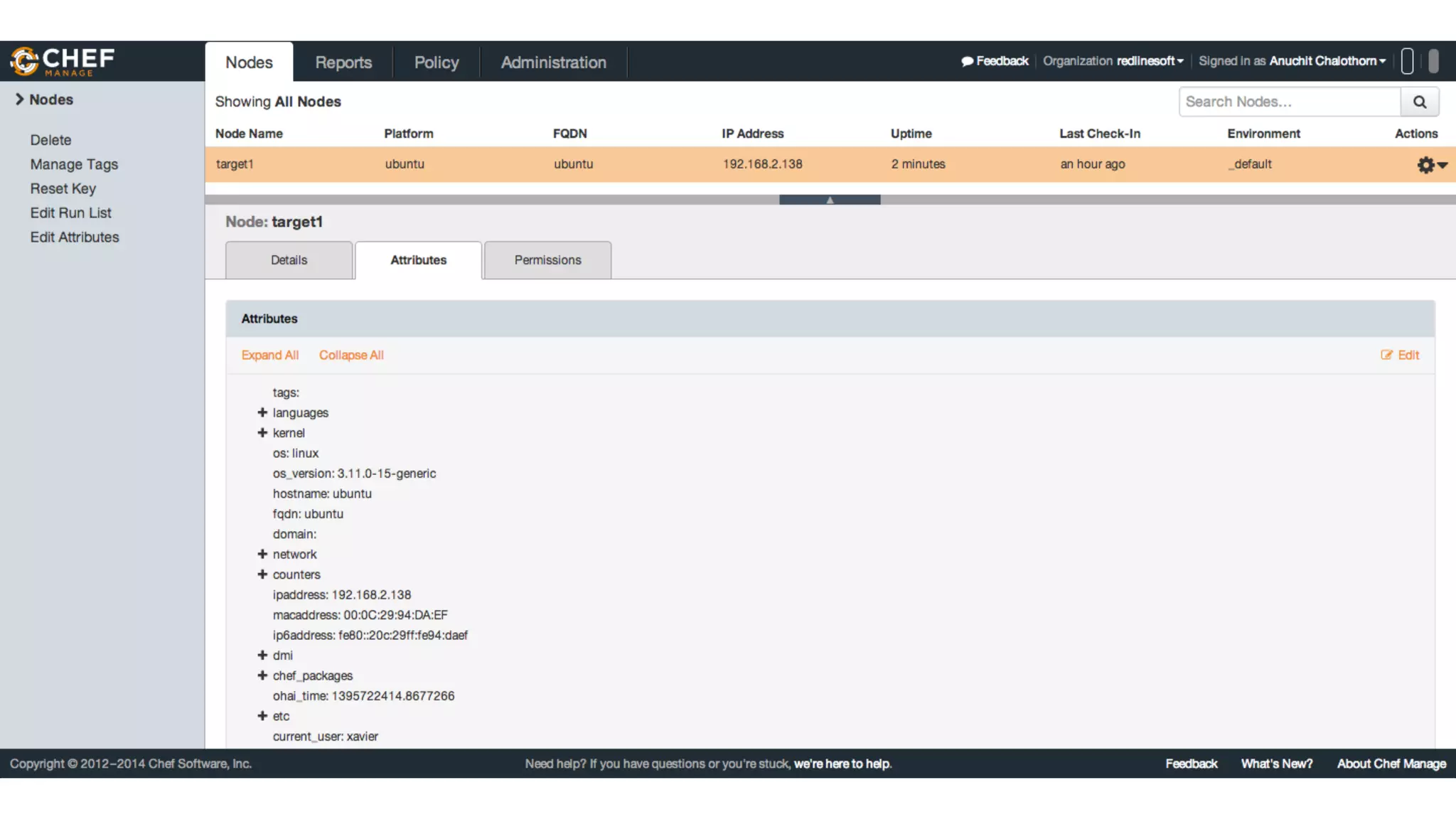This screenshot has height=819, width=1456.
Task: Sort by IP Address column header
Action: coord(753,134)
